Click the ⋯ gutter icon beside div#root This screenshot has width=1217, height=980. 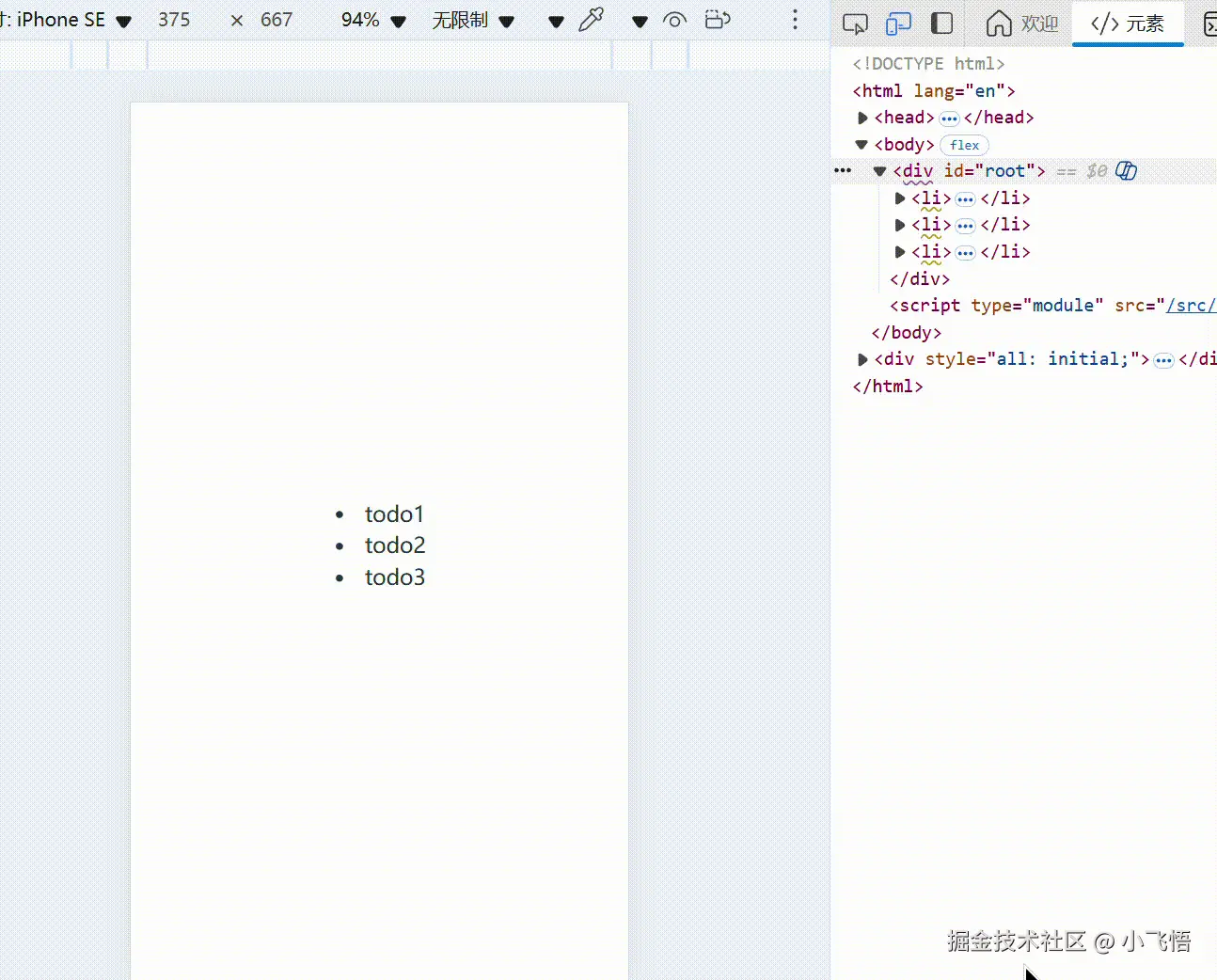coord(841,170)
